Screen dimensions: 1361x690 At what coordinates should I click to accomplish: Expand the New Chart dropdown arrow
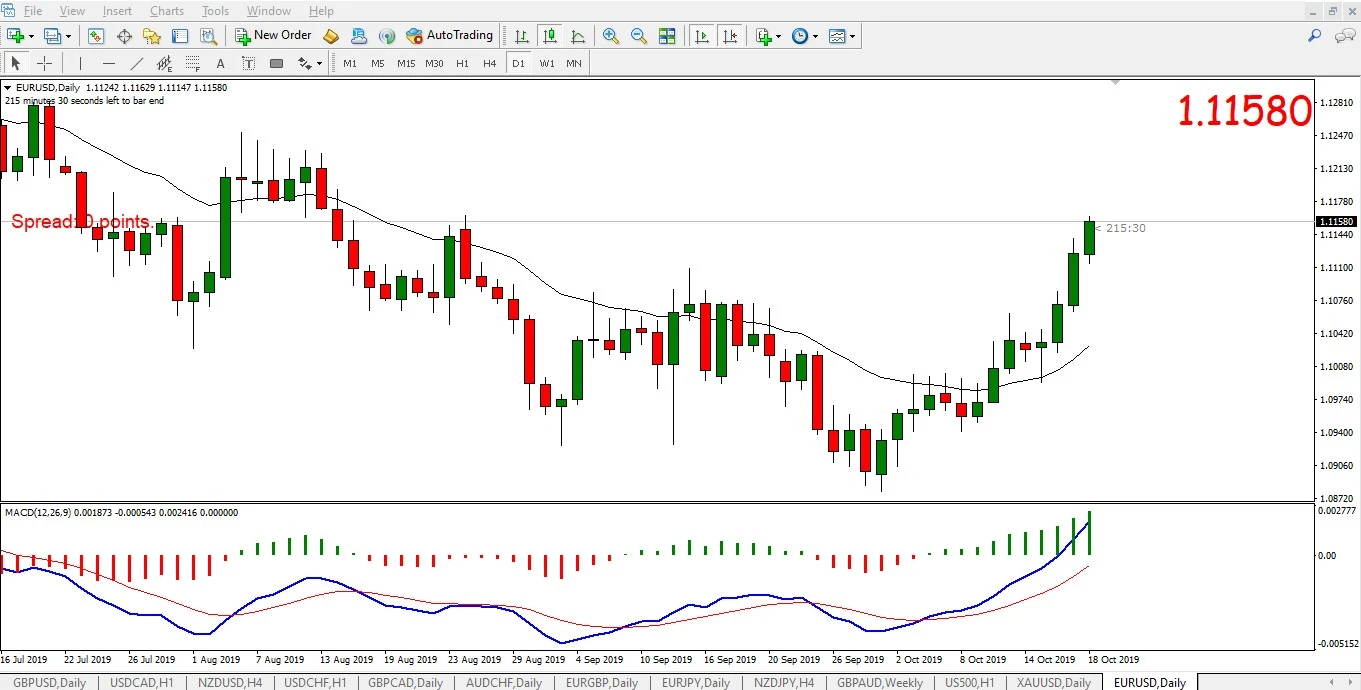(x=31, y=36)
